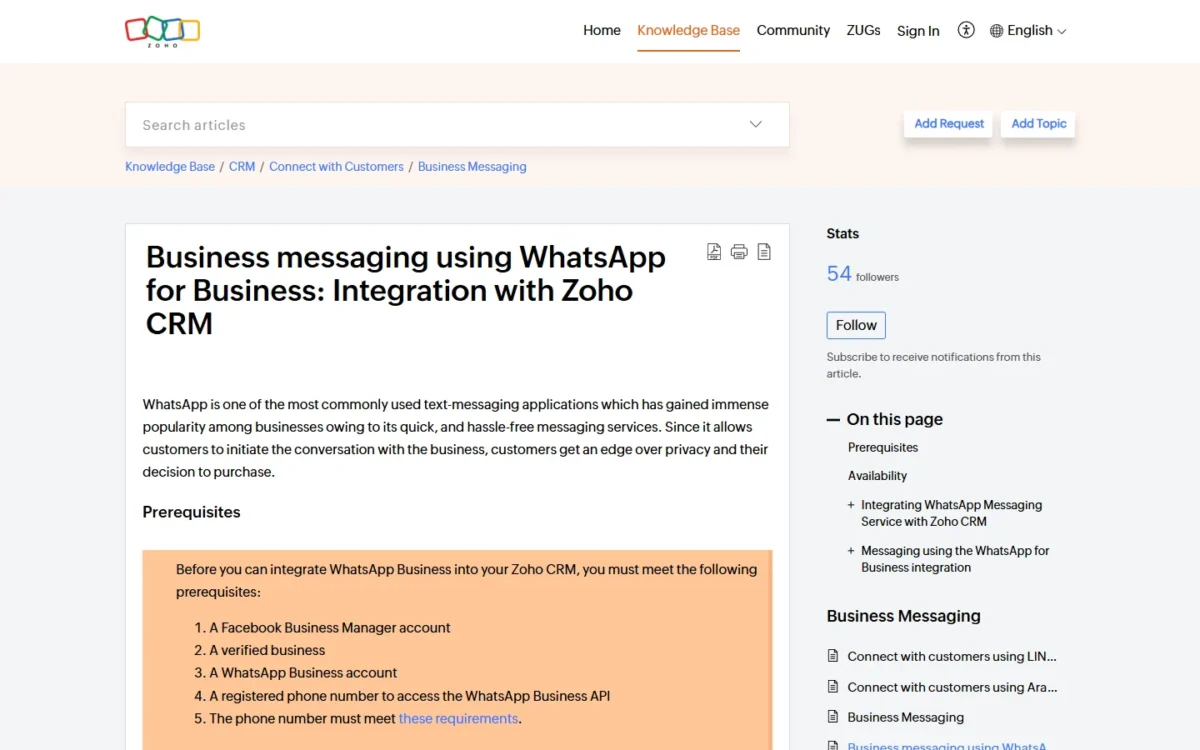Click the globe language icon
Screen dimensions: 1200x750
(x=996, y=31)
